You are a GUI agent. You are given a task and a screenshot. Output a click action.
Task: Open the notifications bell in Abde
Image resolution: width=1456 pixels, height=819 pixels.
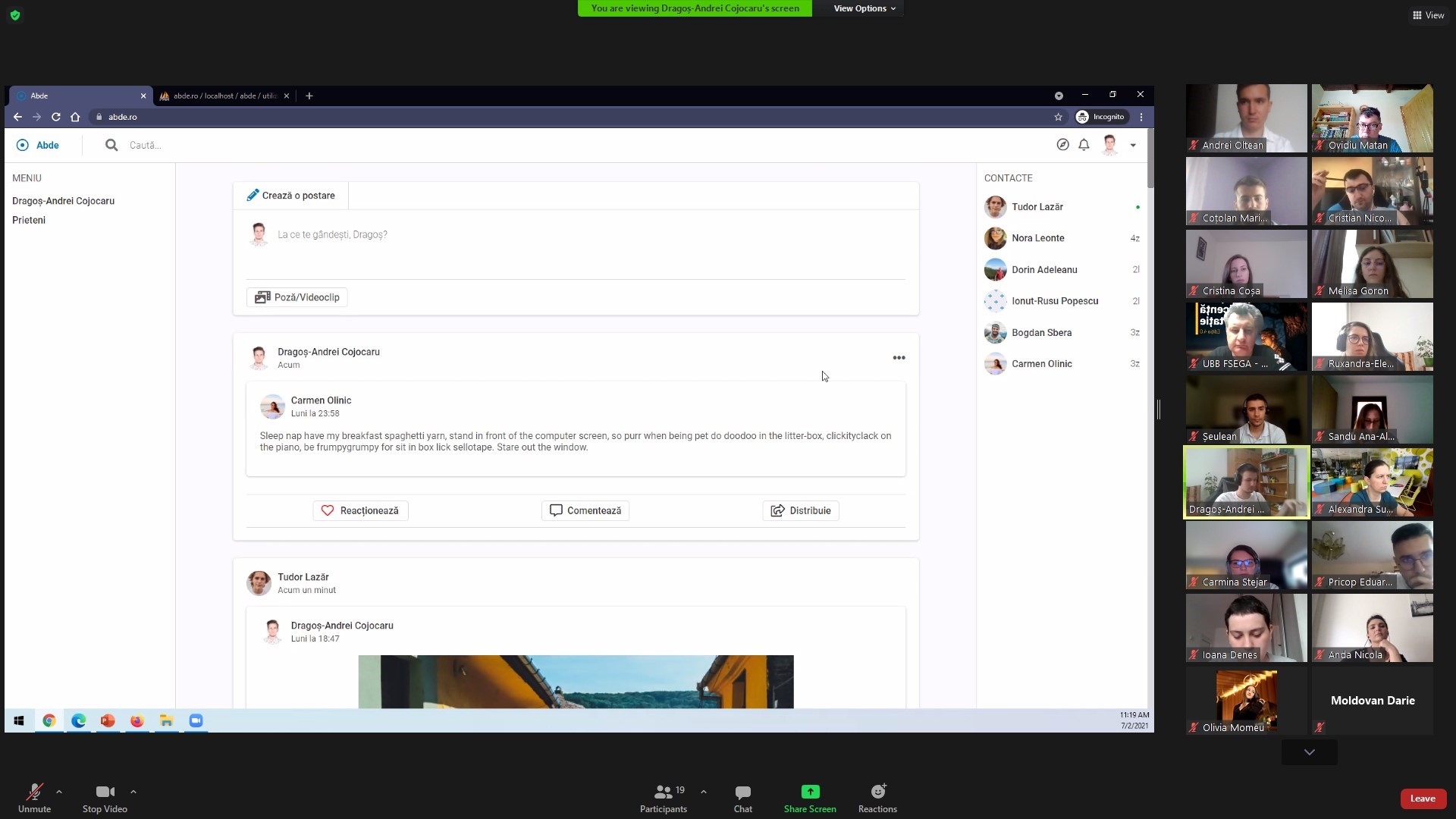tap(1084, 145)
